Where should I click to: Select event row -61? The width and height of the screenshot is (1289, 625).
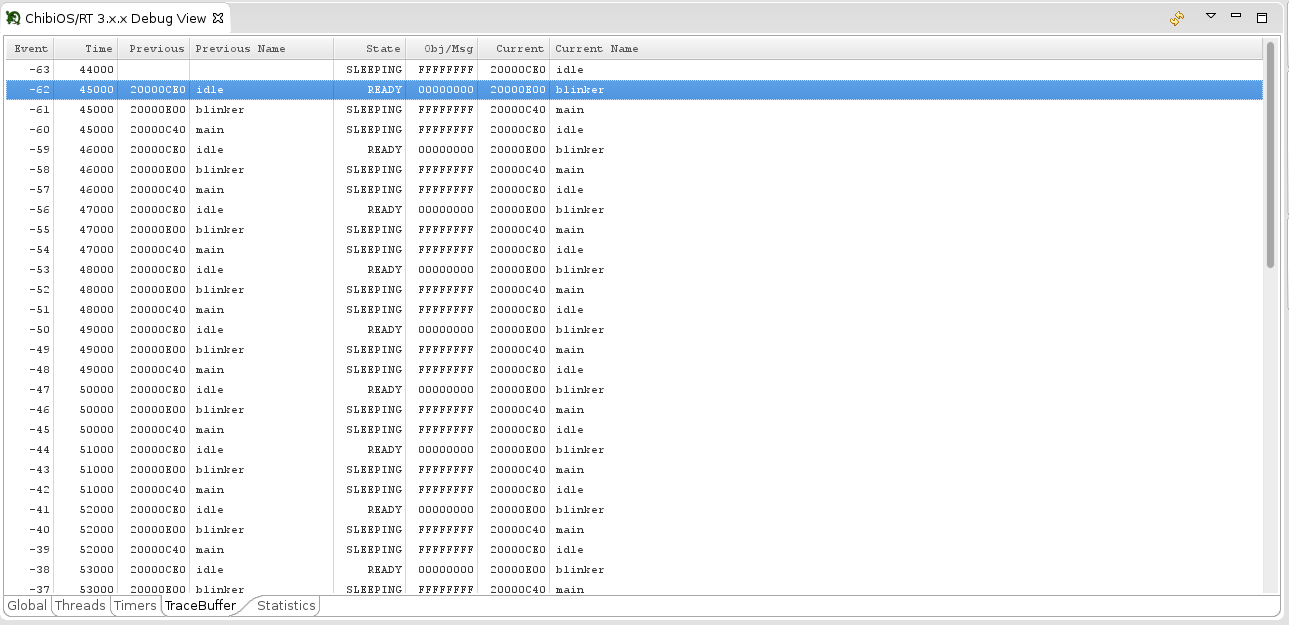point(634,110)
